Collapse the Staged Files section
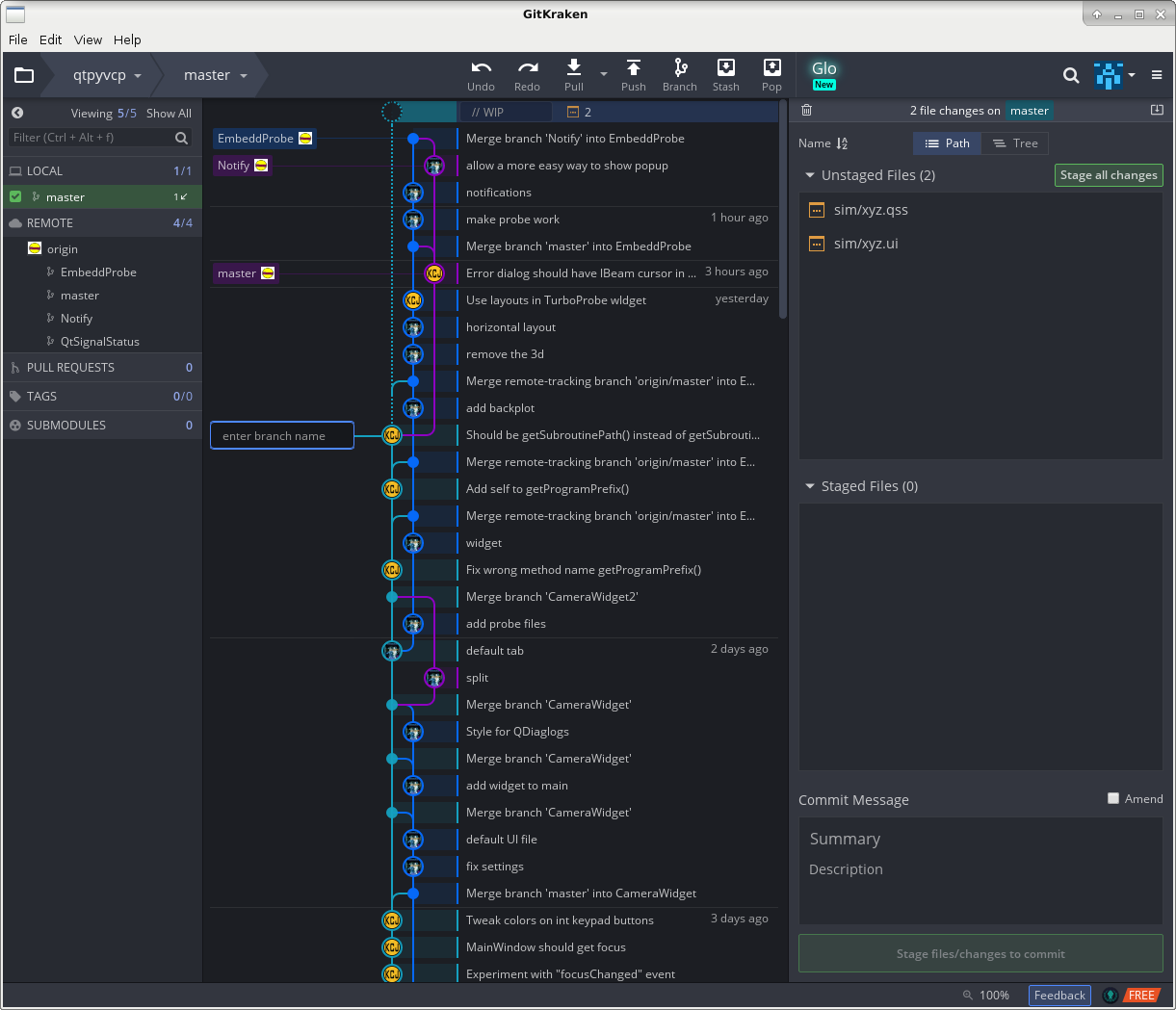Image resolution: width=1176 pixels, height=1010 pixels. [x=810, y=486]
